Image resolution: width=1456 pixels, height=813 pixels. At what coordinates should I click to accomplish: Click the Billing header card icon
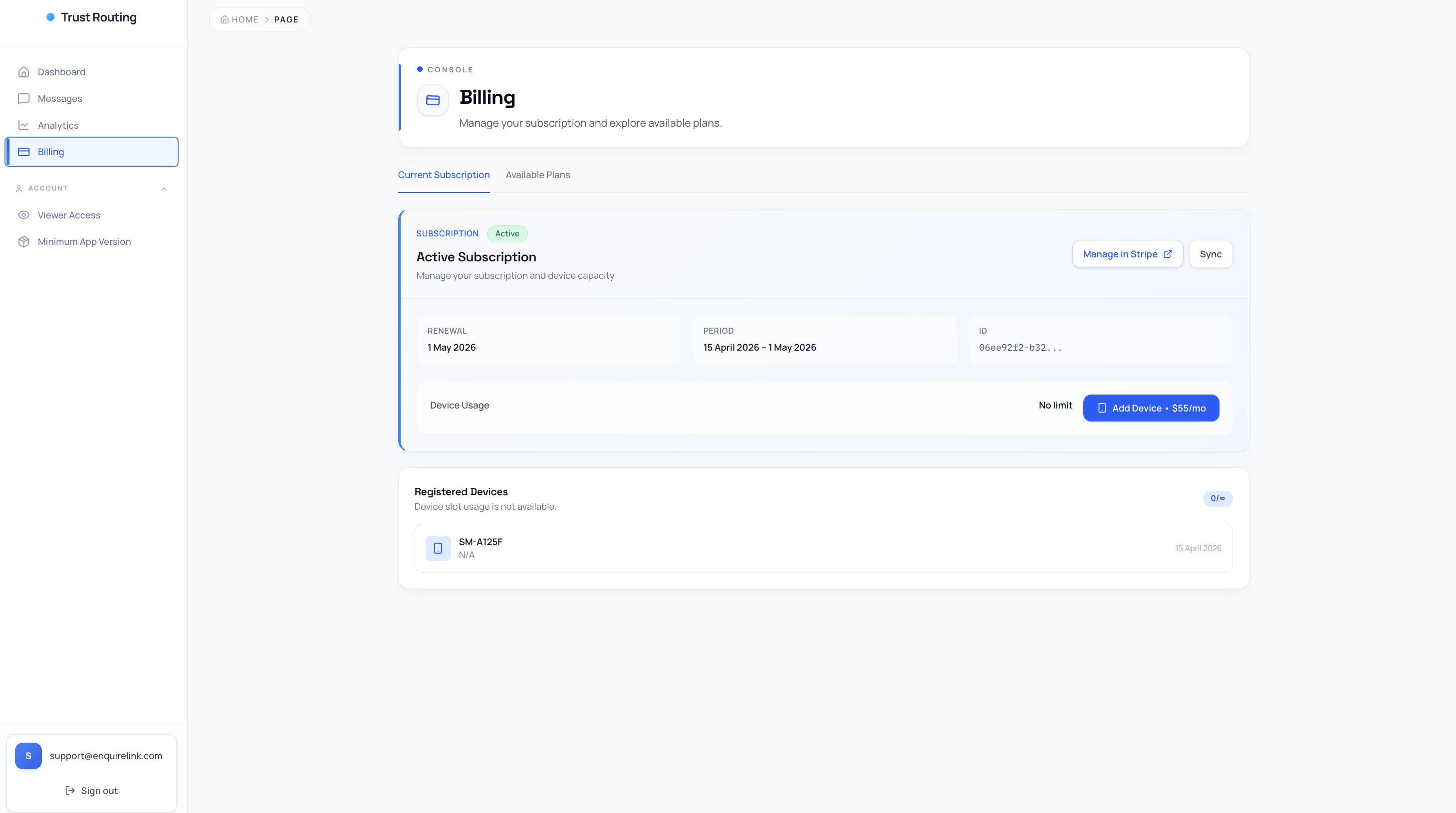(433, 100)
